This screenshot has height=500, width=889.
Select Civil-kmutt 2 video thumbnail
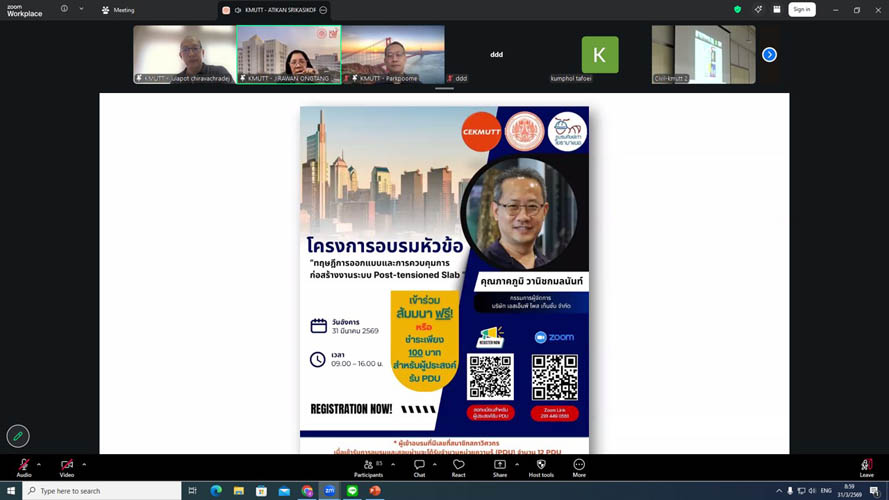[704, 54]
